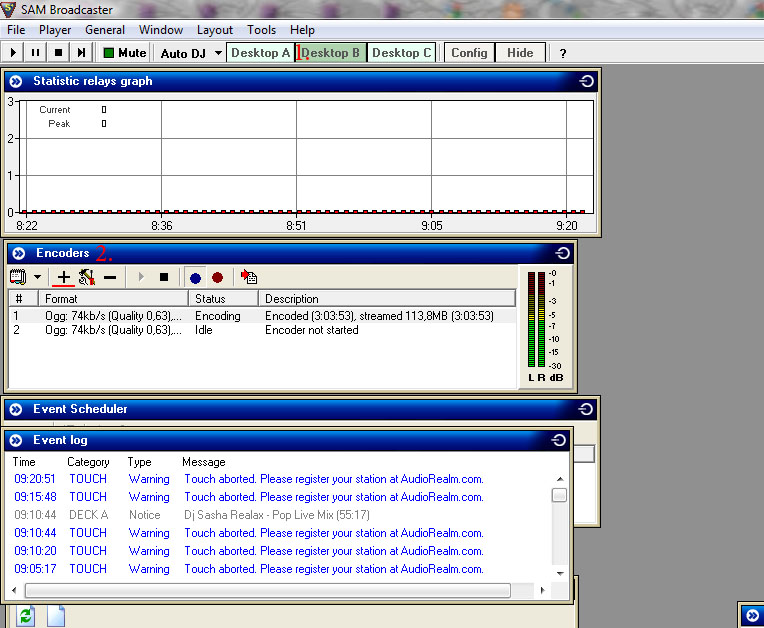The height and width of the screenshot is (628, 764).
Task: Click the blank document icon at bottom
Action: point(56,616)
